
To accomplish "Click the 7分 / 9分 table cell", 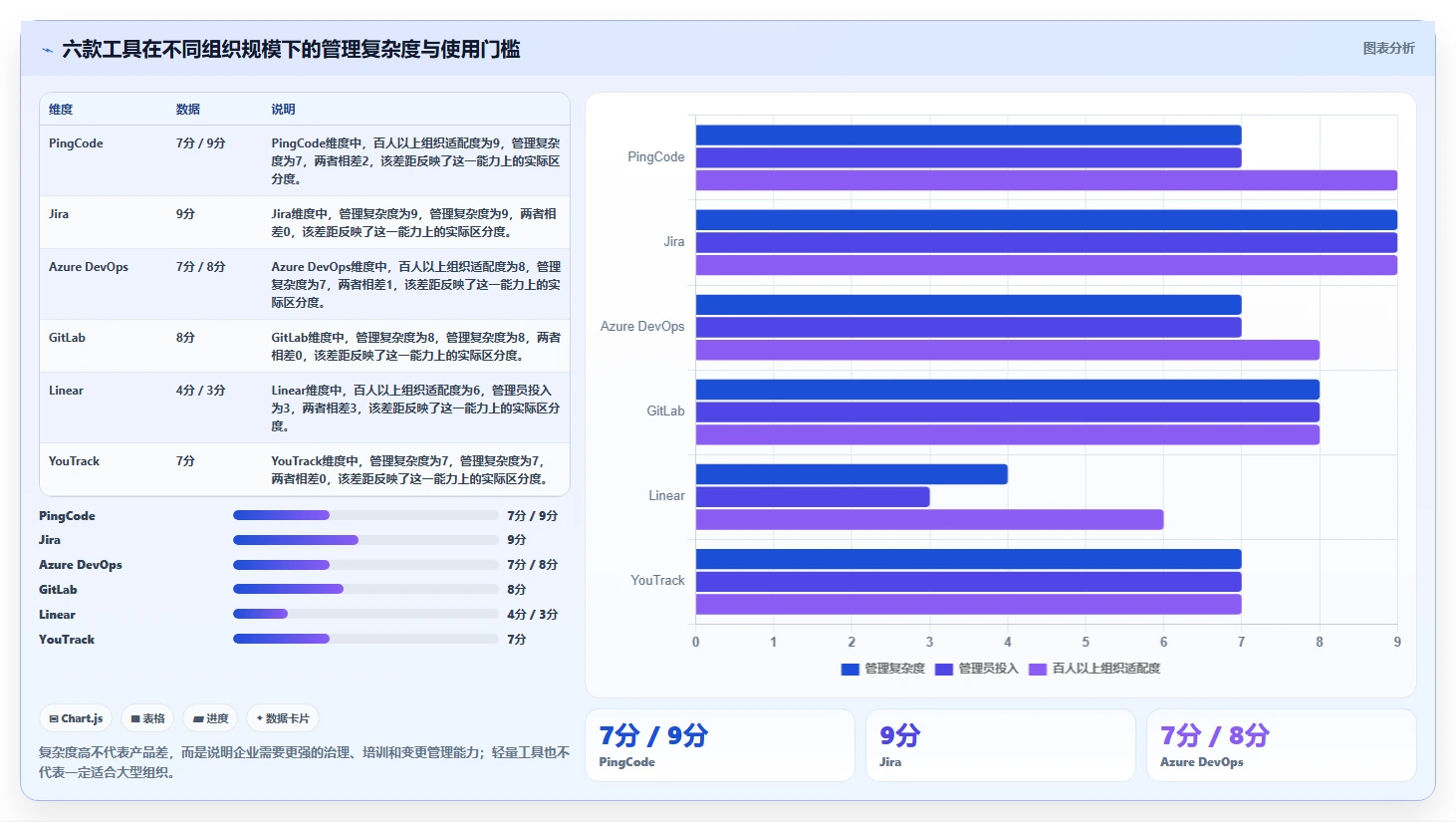I will [x=201, y=143].
